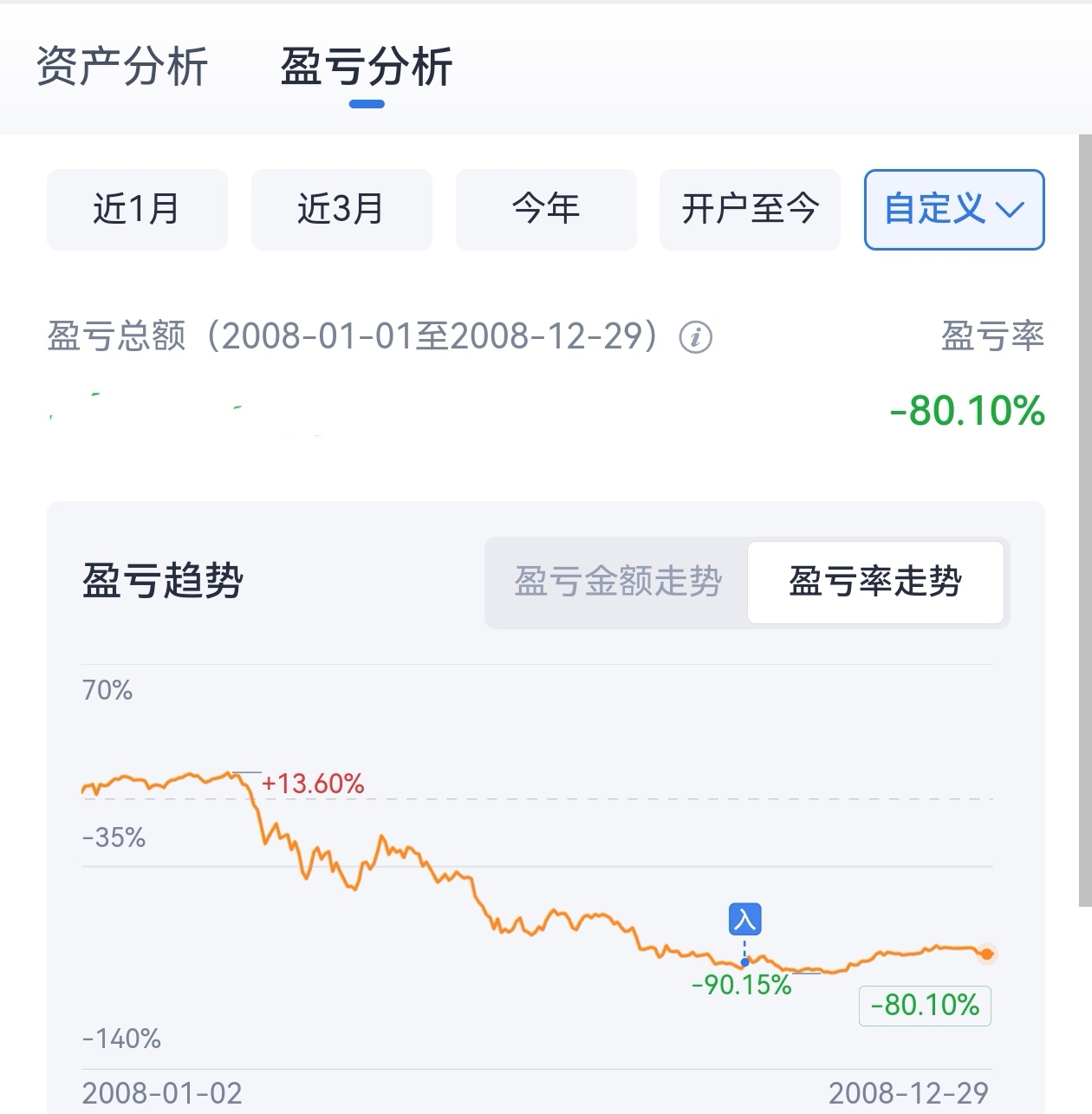Click the info icon beside 盈亏总额 date range
The width and height of the screenshot is (1092, 1114).
pos(695,336)
